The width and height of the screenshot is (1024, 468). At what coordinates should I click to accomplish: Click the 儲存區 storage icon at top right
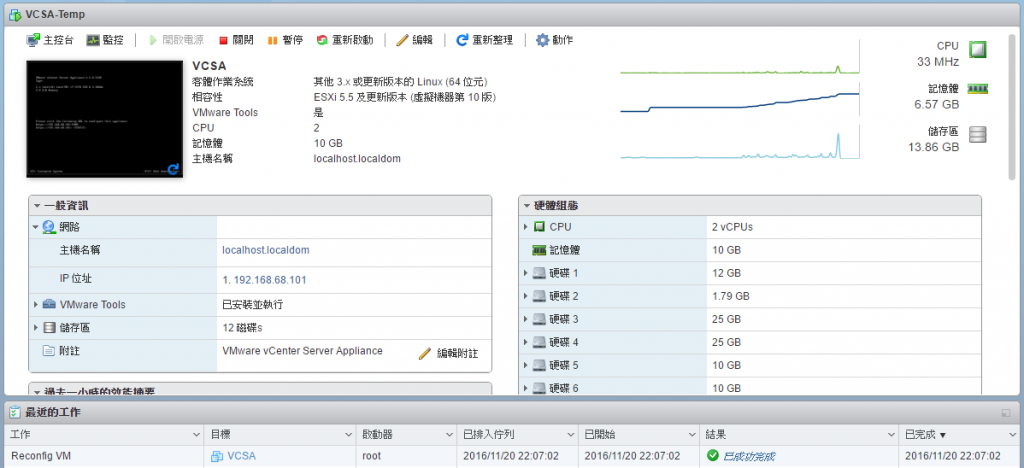[978, 134]
